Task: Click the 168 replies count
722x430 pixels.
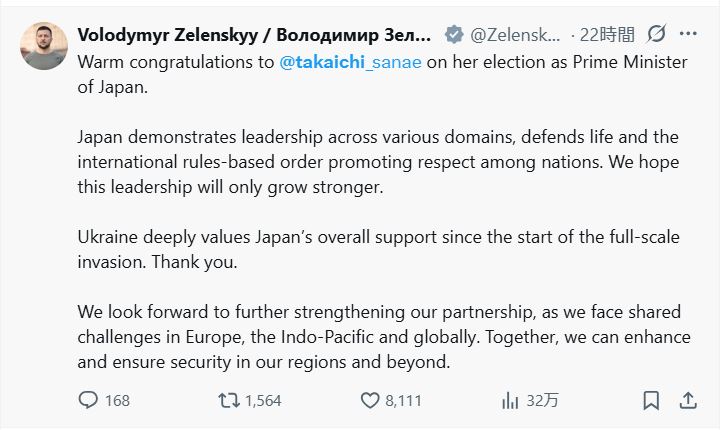Action: point(117,400)
